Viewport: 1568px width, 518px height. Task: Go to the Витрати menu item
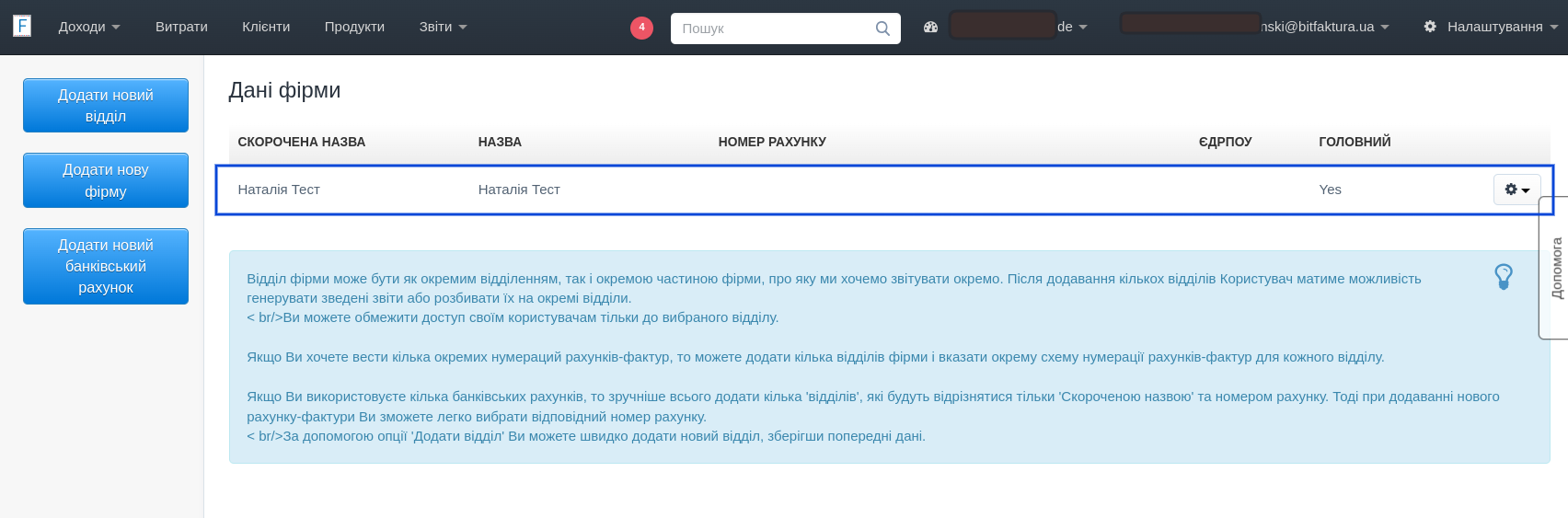pos(181,27)
